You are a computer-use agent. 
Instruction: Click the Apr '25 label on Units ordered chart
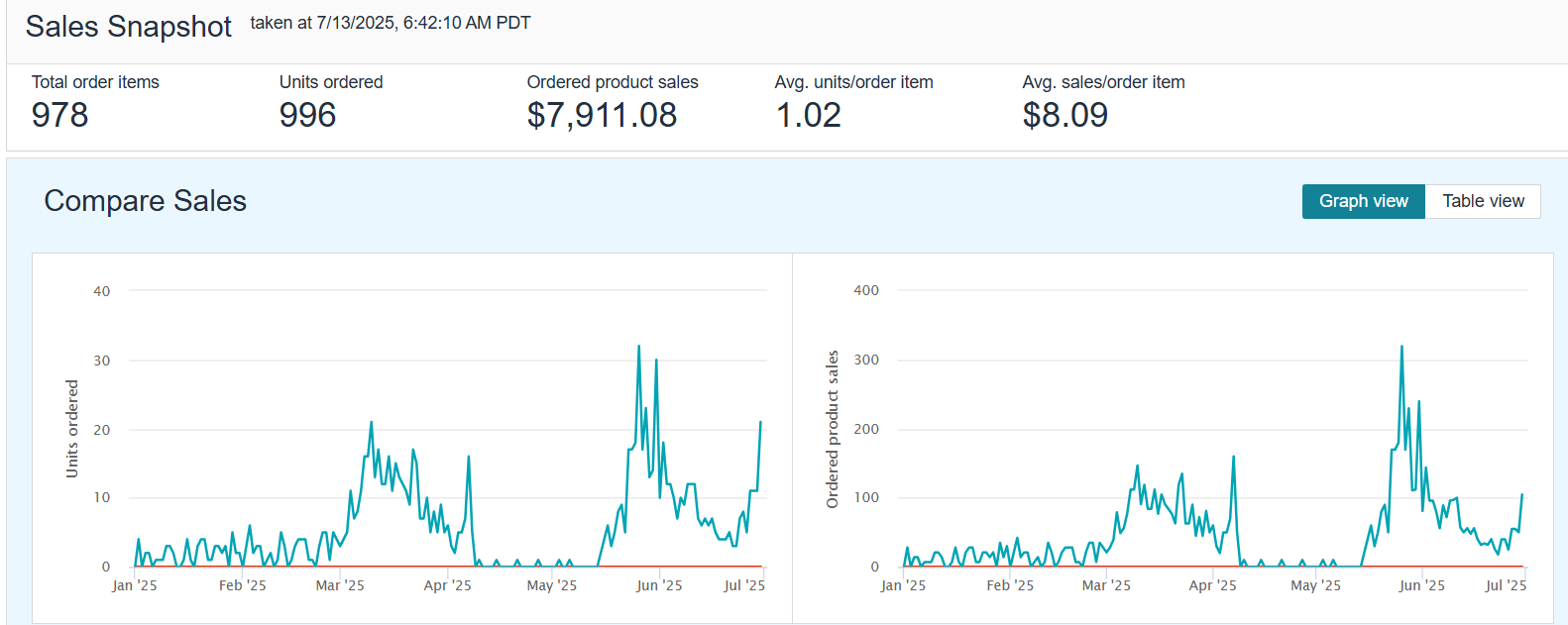pos(447,585)
